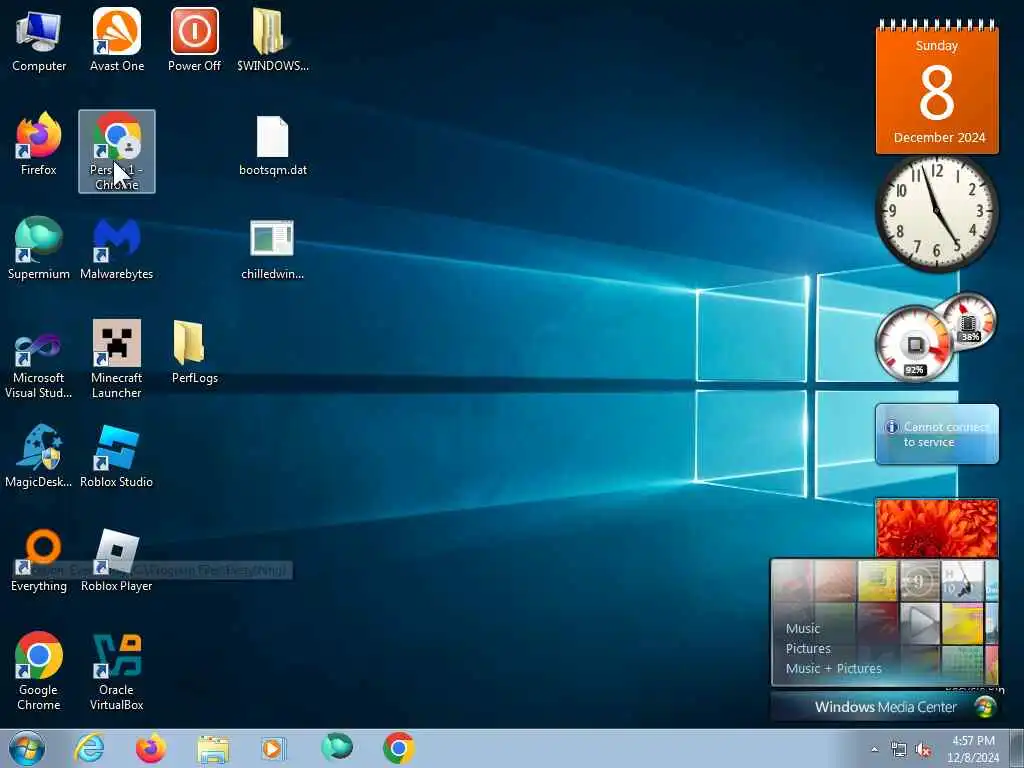The image size is (1024, 768).
Task: Launch Chrome from the taskbar
Action: (399, 748)
